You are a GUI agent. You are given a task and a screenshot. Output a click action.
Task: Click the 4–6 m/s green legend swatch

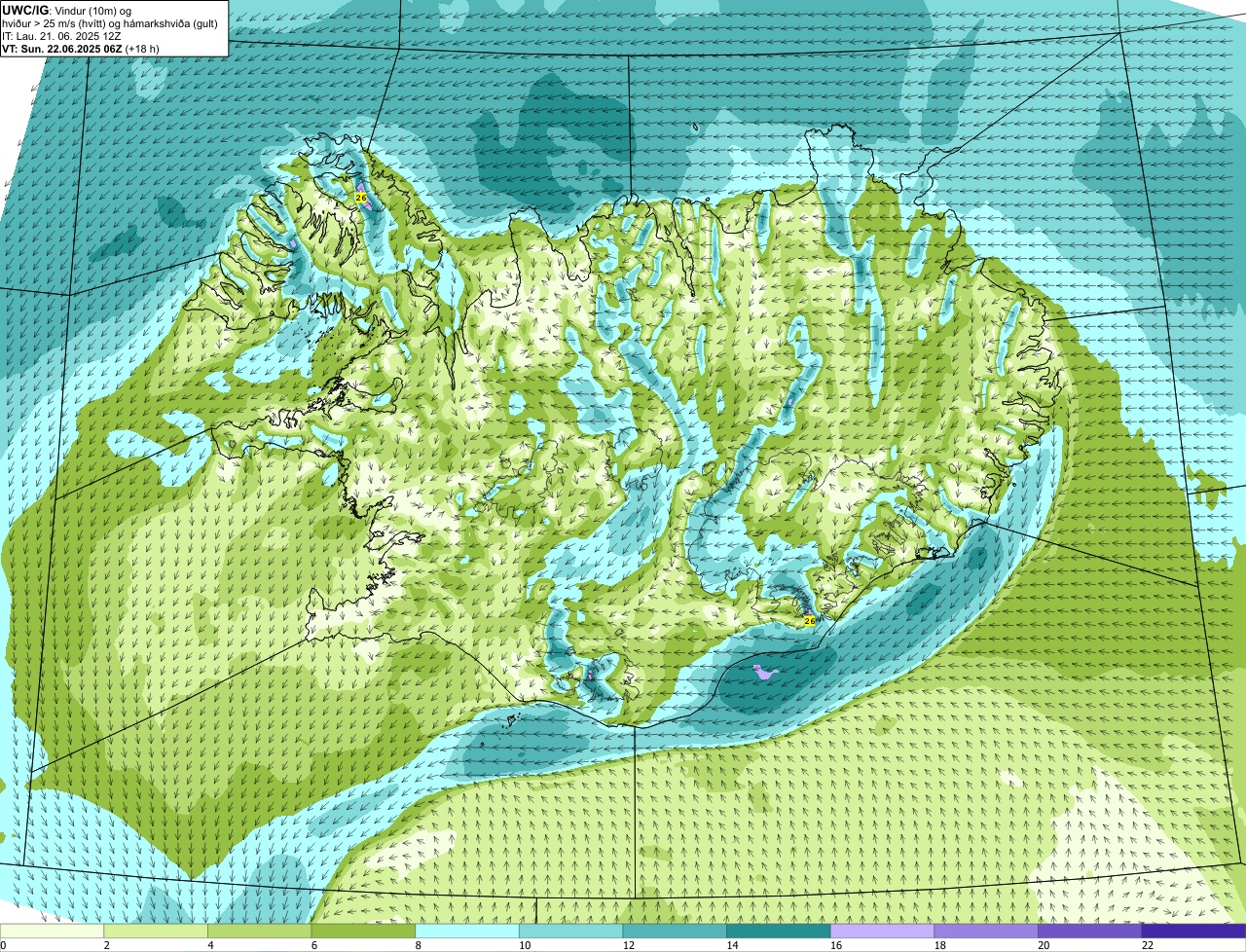click(259, 931)
